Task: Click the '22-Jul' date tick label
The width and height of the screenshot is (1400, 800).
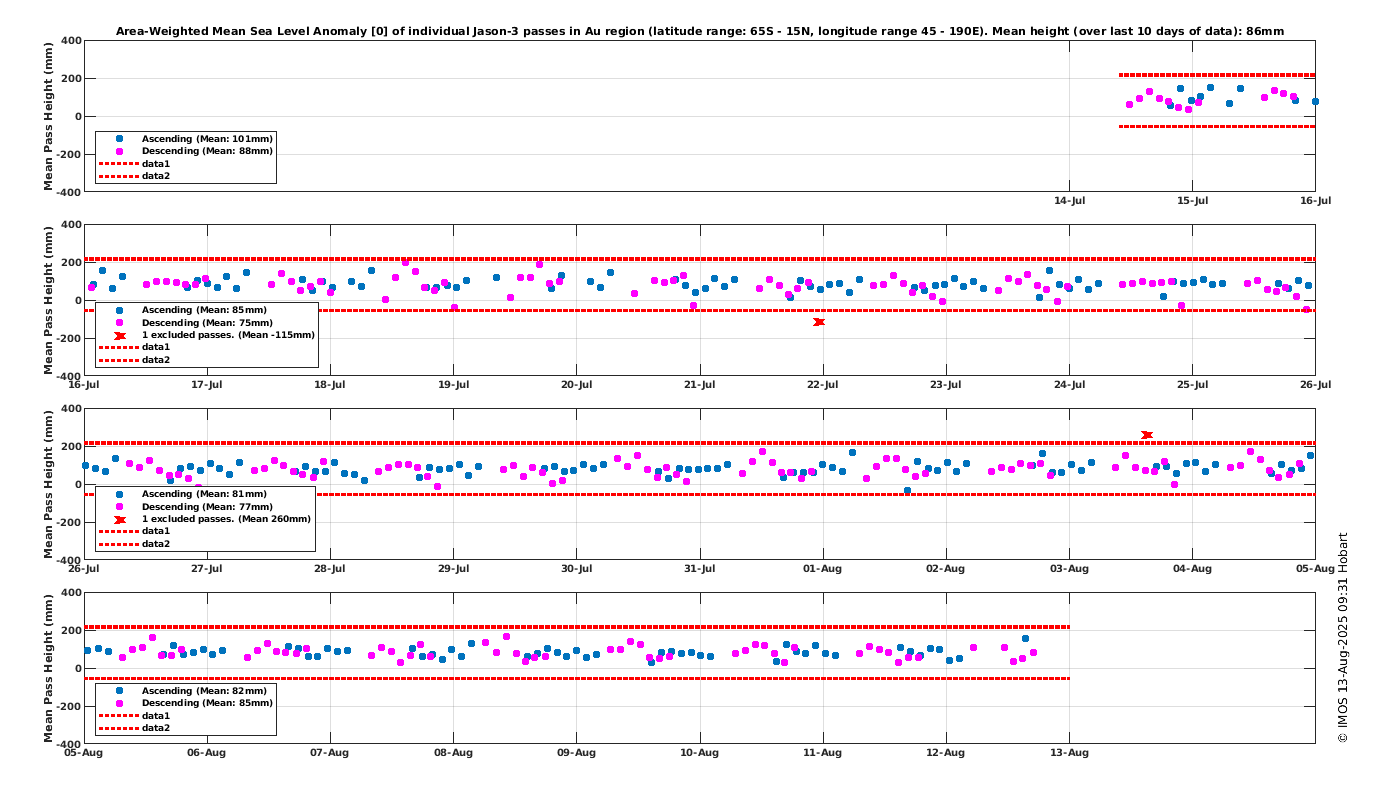Action: [x=822, y=385]
